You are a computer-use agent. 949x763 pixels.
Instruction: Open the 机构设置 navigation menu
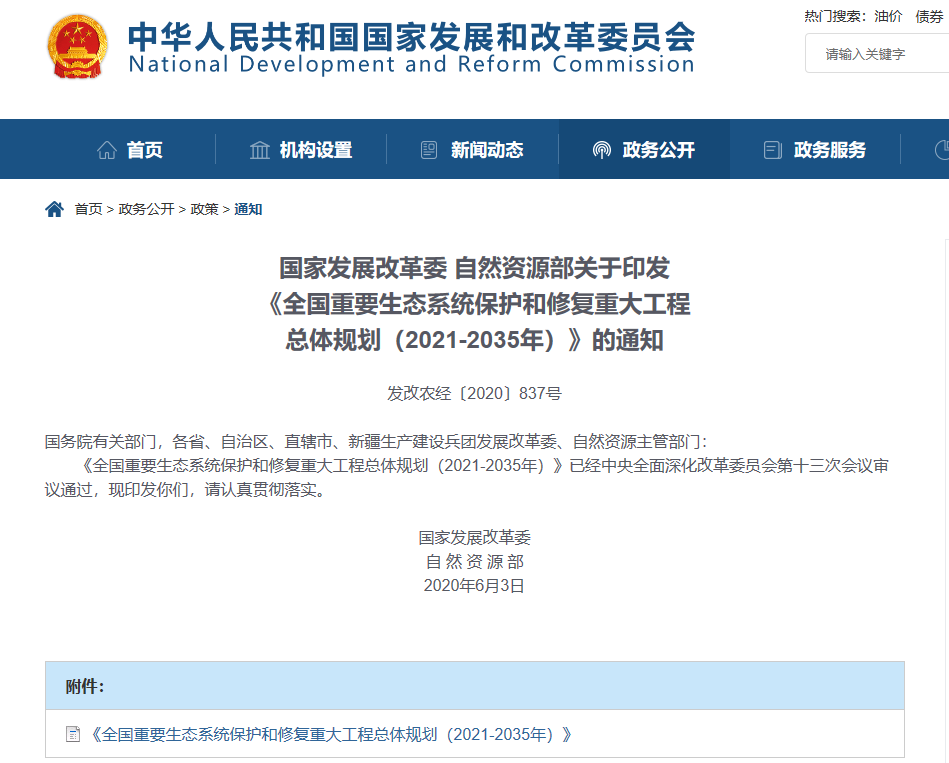tap(316, 150)
